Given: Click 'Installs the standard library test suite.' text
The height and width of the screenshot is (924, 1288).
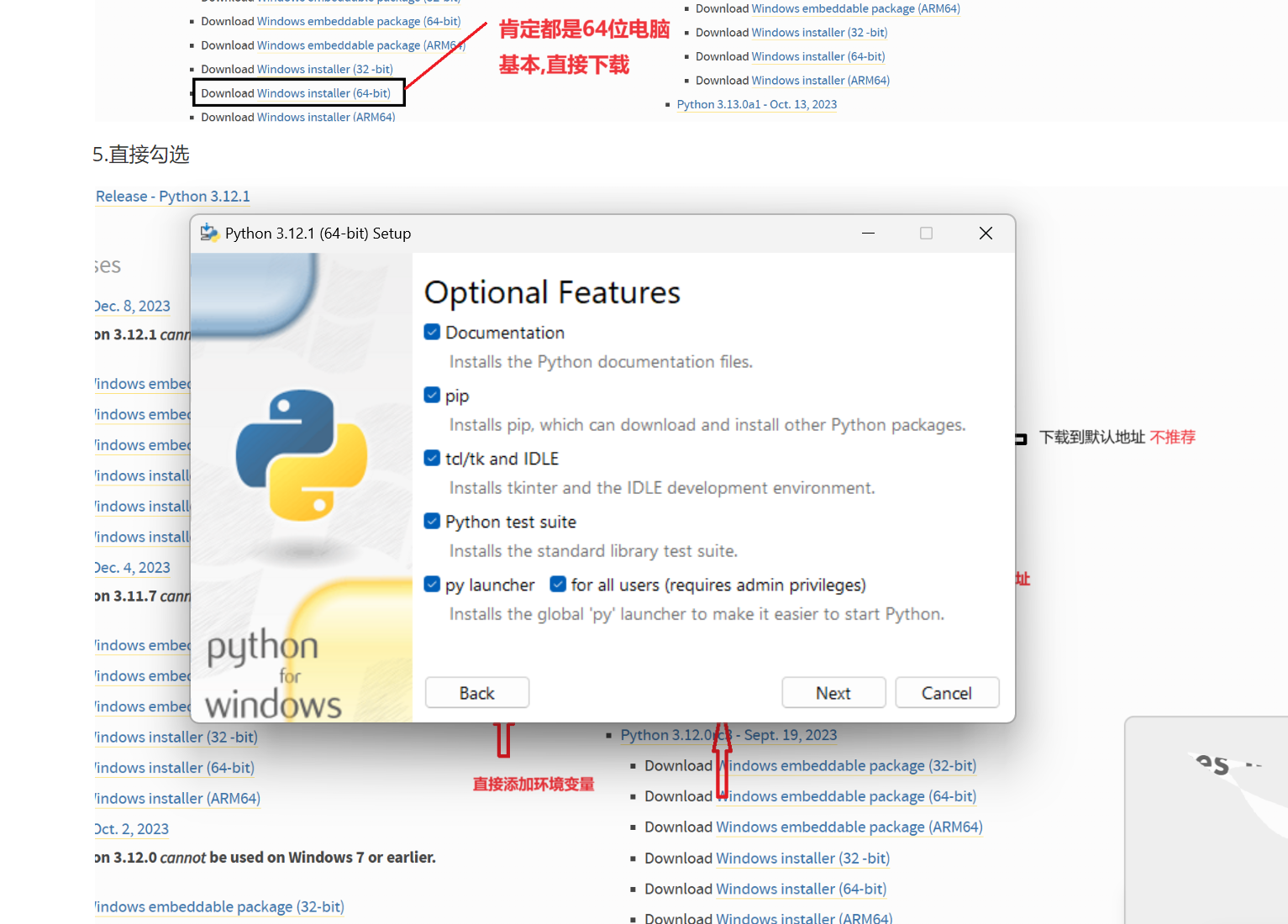Looking at the screenshot, I should 593,551.
